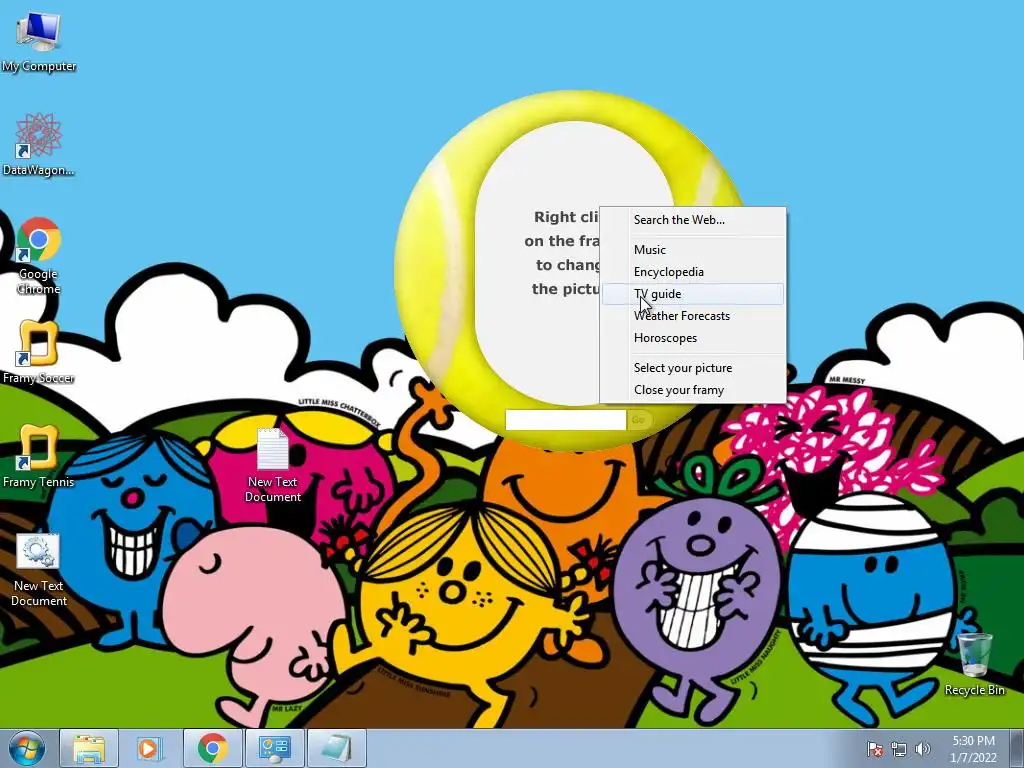
Task: Select the Framy Tennis desktop shortcut
Action: (39, 456)
